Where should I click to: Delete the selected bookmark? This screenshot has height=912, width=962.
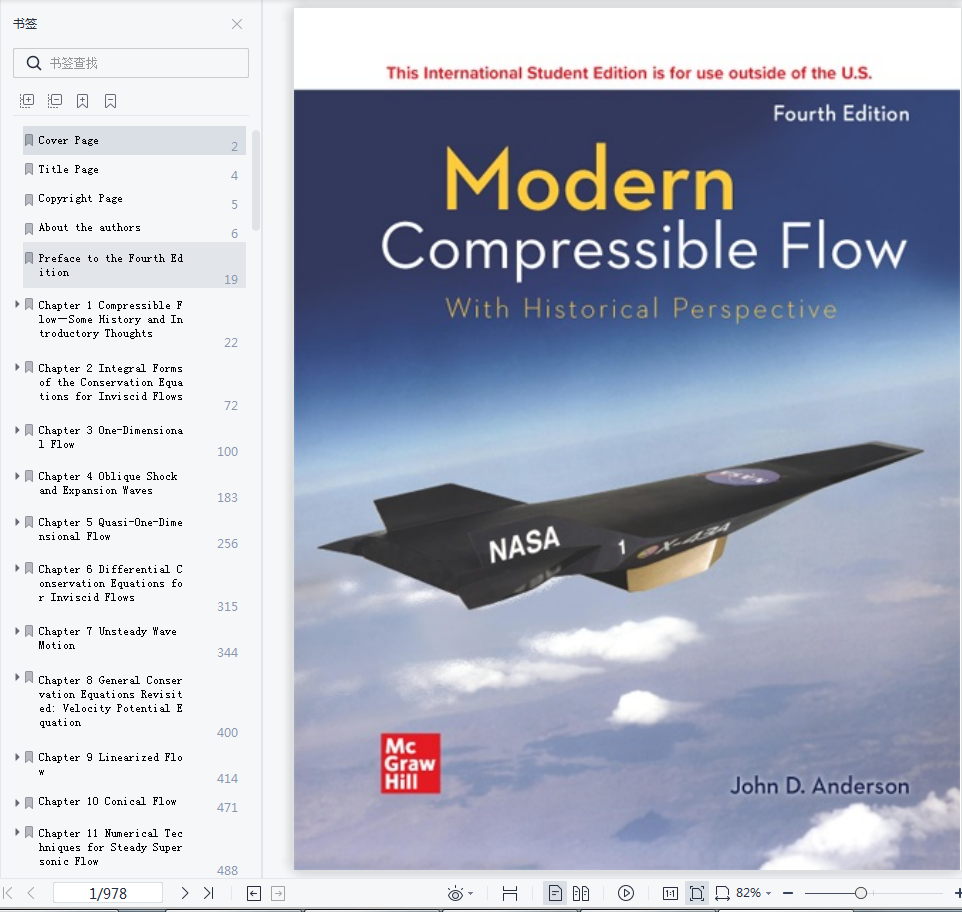[x=110, y=101]
